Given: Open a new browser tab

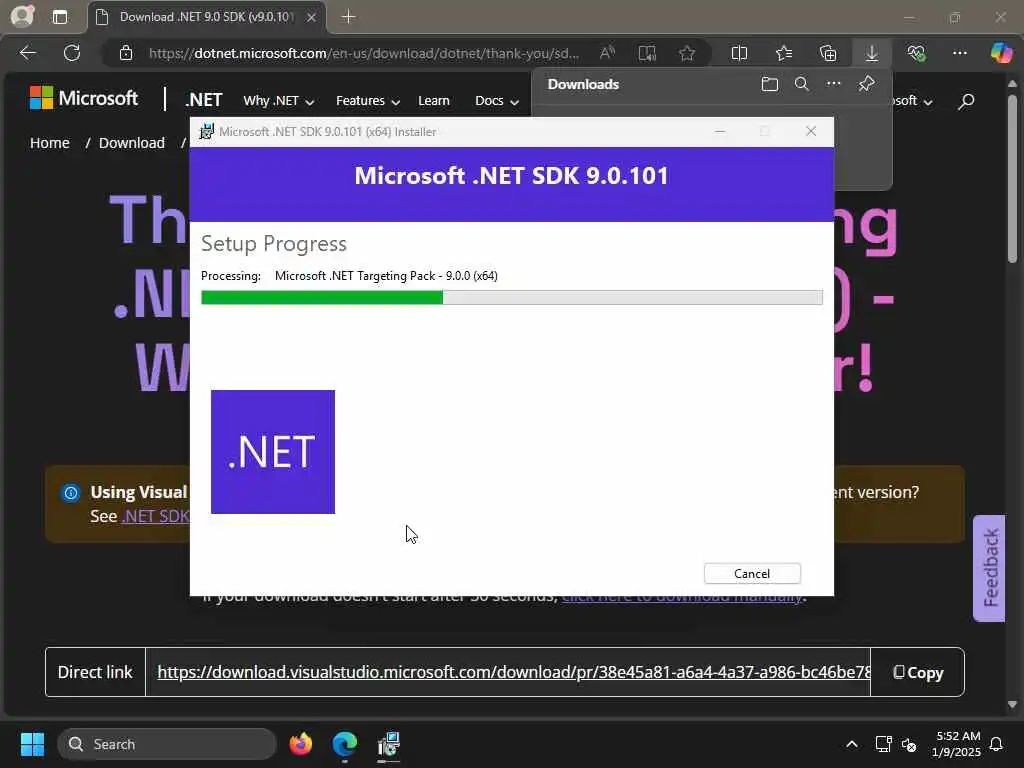Looking at the screenshot, I should pos(349,17).
